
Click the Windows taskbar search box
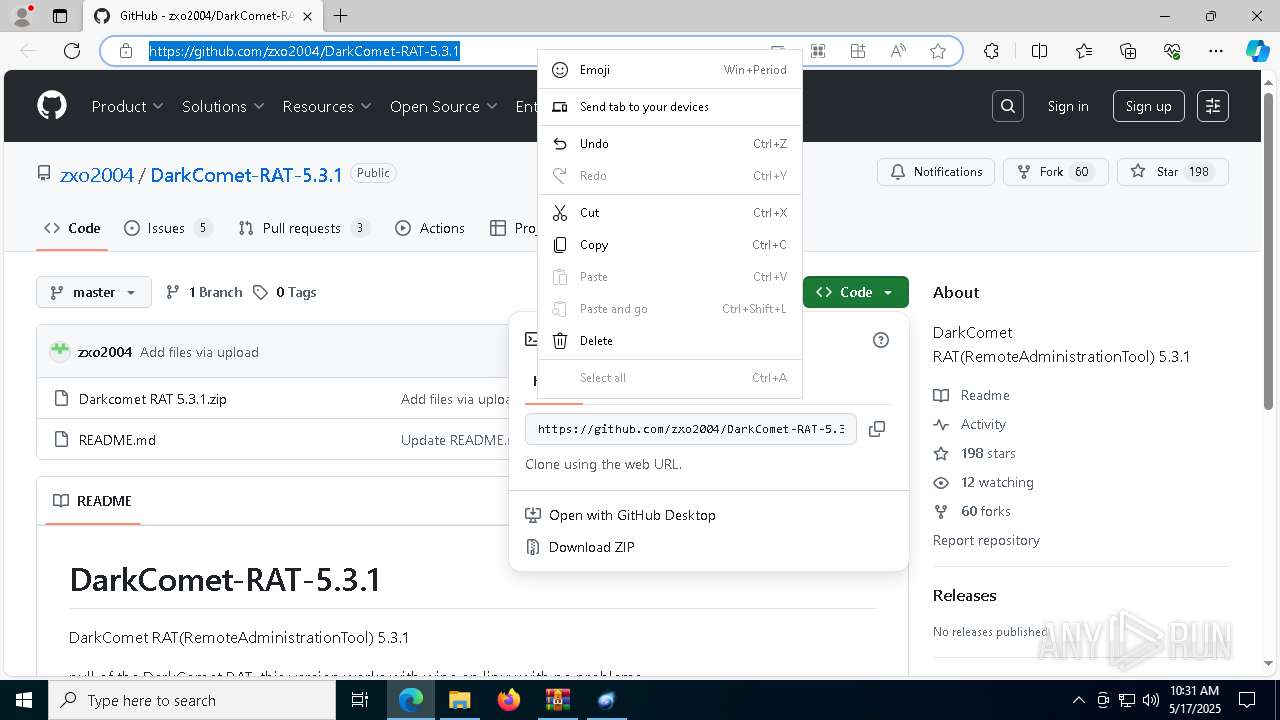point(192,700)
